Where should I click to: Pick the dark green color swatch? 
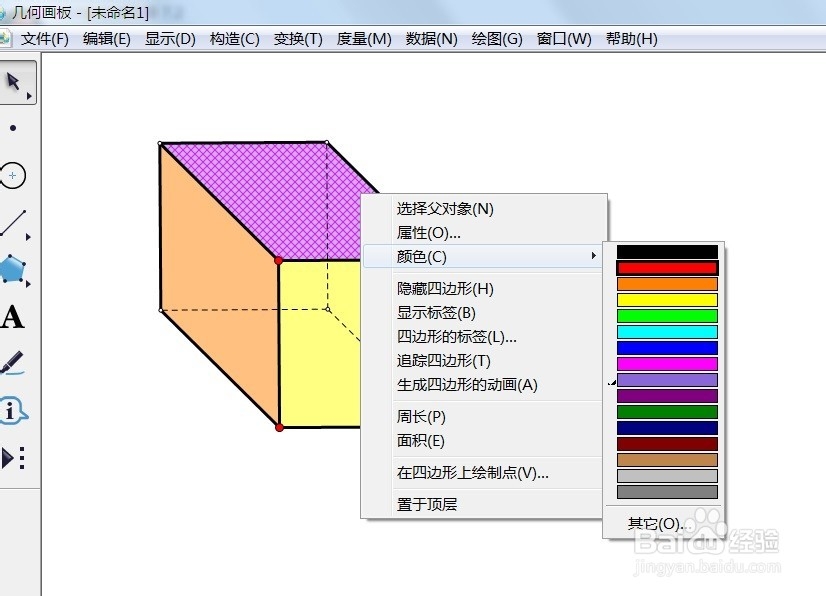point(667,412)
